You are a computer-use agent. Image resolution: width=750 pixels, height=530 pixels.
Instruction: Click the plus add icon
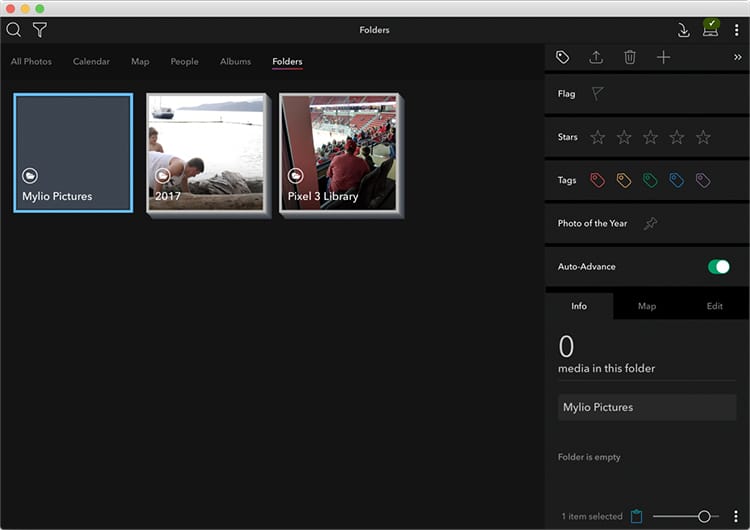point(663,57)
